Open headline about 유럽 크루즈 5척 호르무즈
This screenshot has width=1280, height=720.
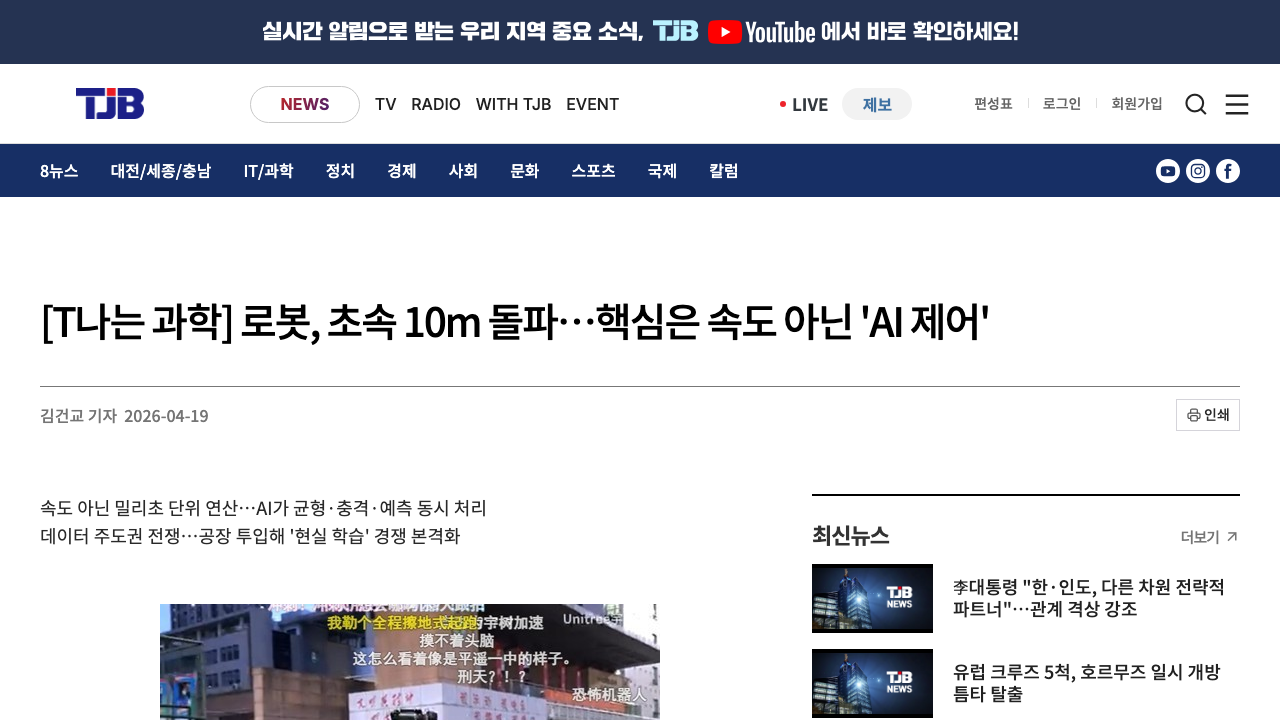(1086, 682)
